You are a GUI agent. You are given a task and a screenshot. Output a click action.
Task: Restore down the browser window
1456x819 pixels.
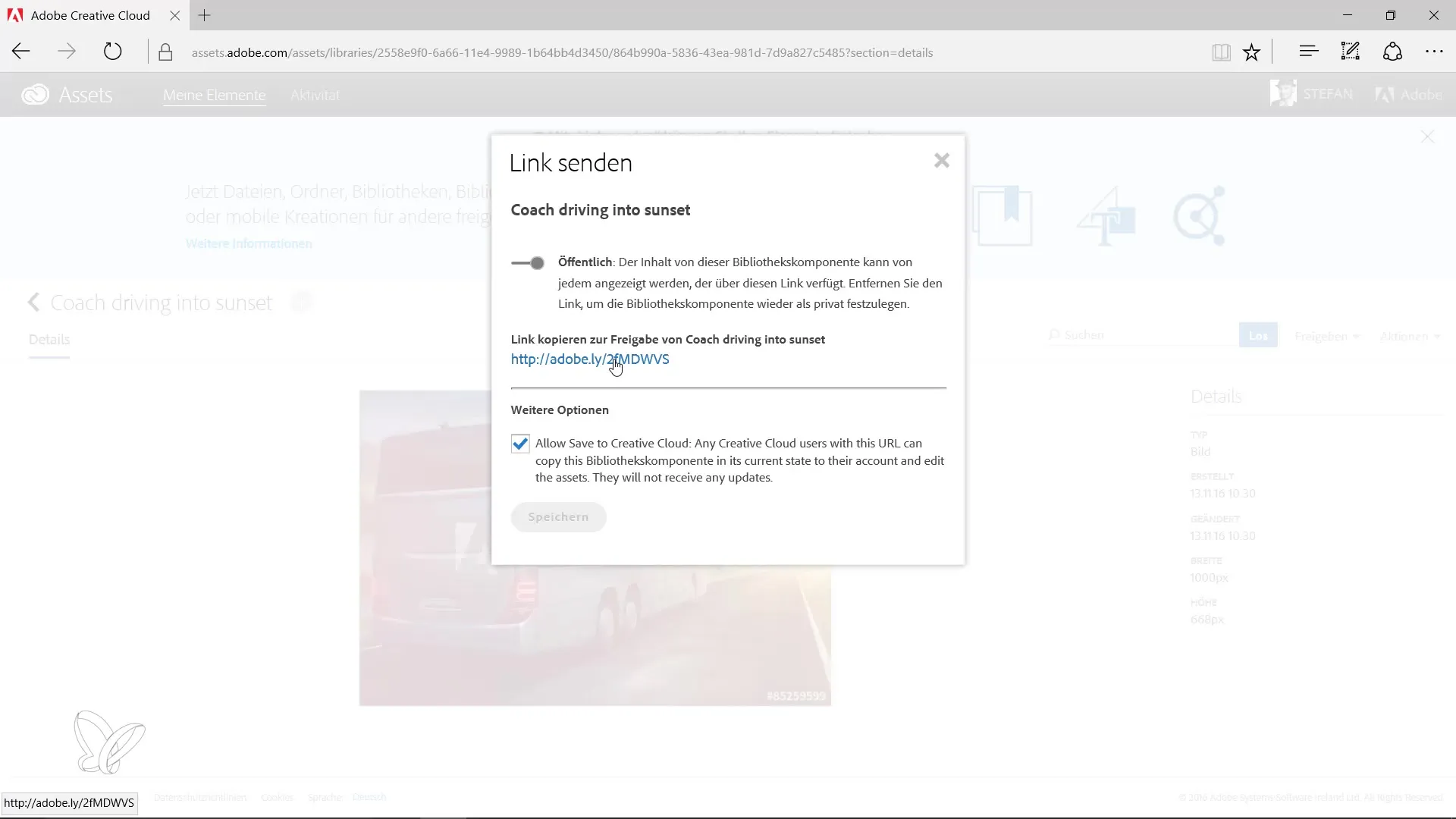1391,15
